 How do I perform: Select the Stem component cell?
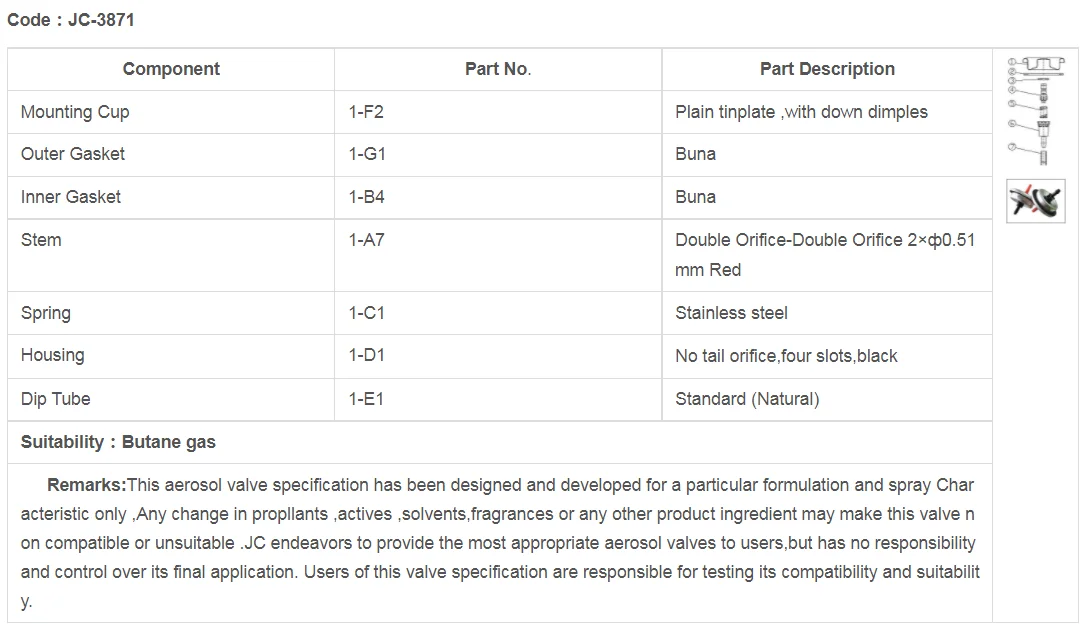click(x=171, y=255)
